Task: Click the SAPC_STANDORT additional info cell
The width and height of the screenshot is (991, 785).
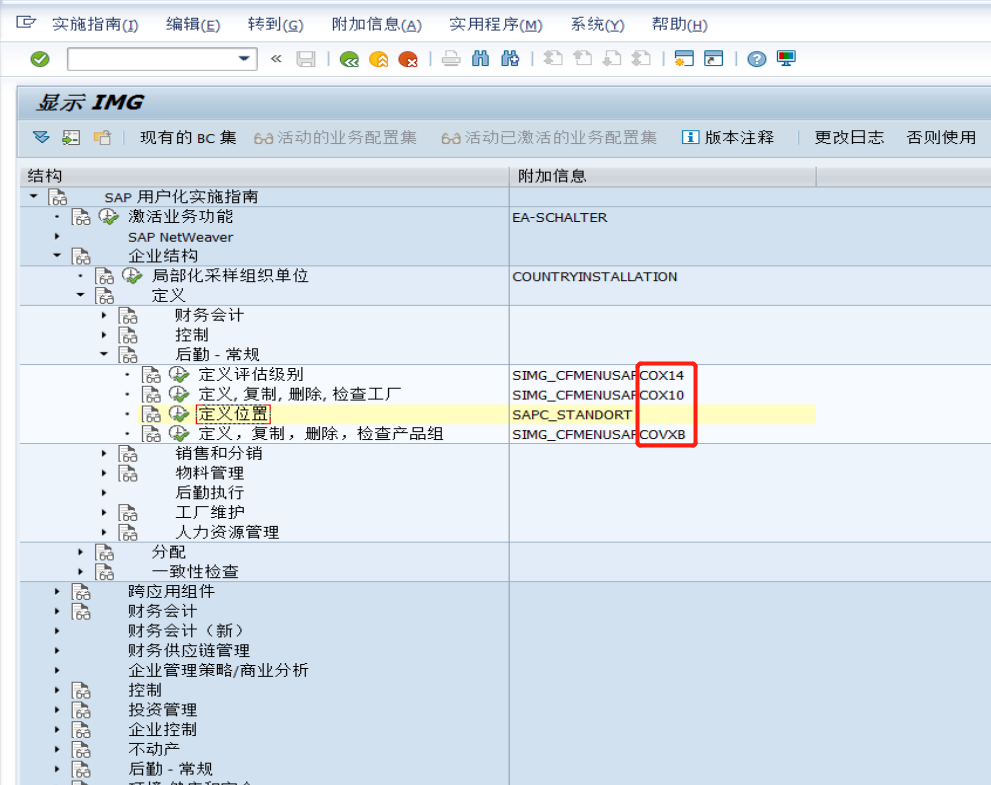Action: pyautogui.click(x=572, y=415)
